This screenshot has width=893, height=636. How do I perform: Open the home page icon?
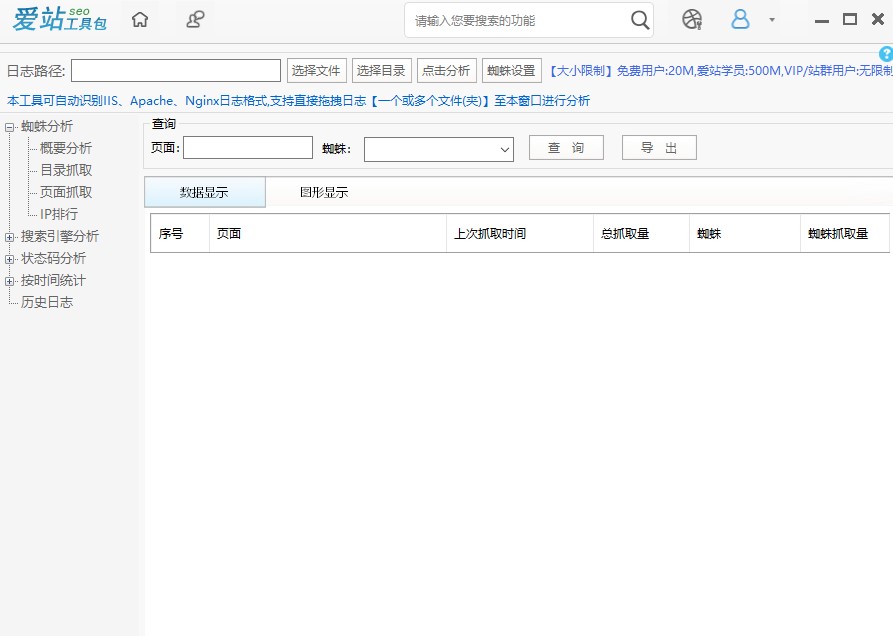click(140, 18)
